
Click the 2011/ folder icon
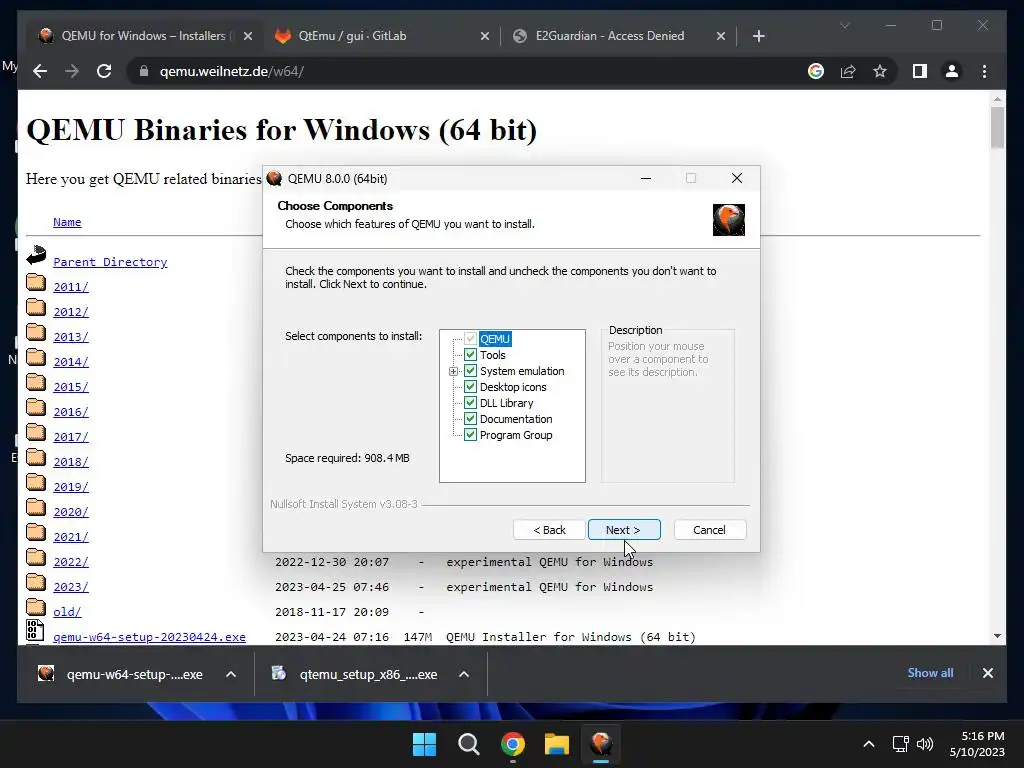pos(36,283)
